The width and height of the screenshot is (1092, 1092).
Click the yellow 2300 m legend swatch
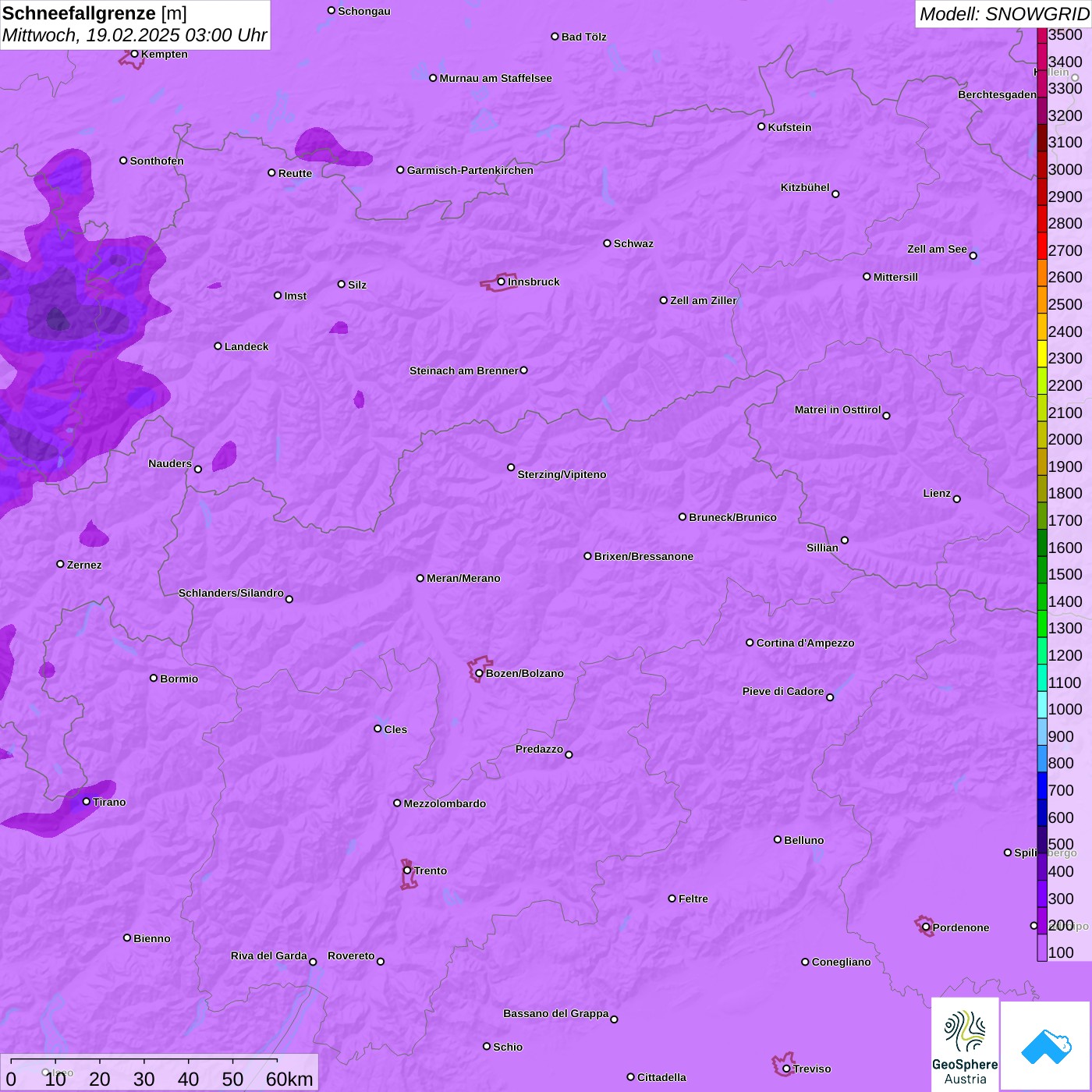click(x=1042, y=353)
